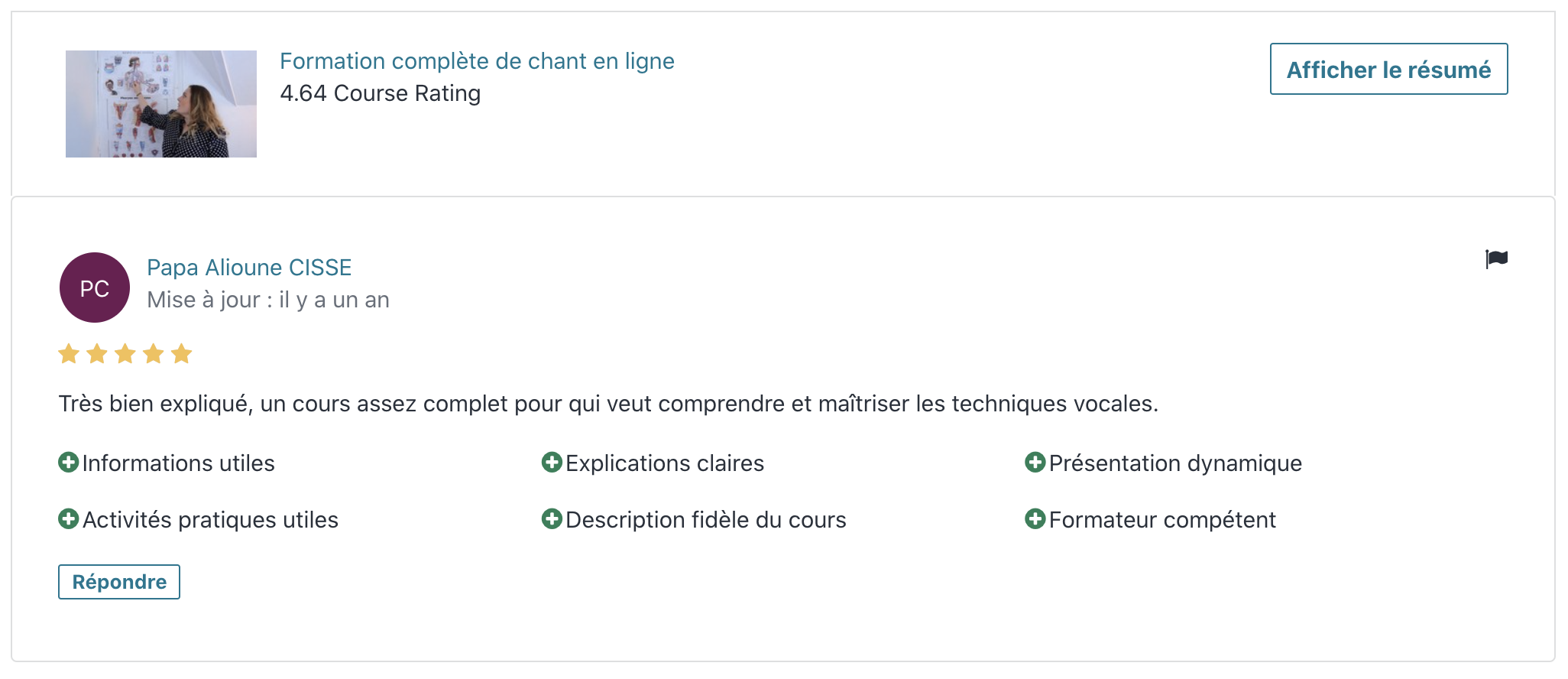Click the course thumbnail image

161,104
